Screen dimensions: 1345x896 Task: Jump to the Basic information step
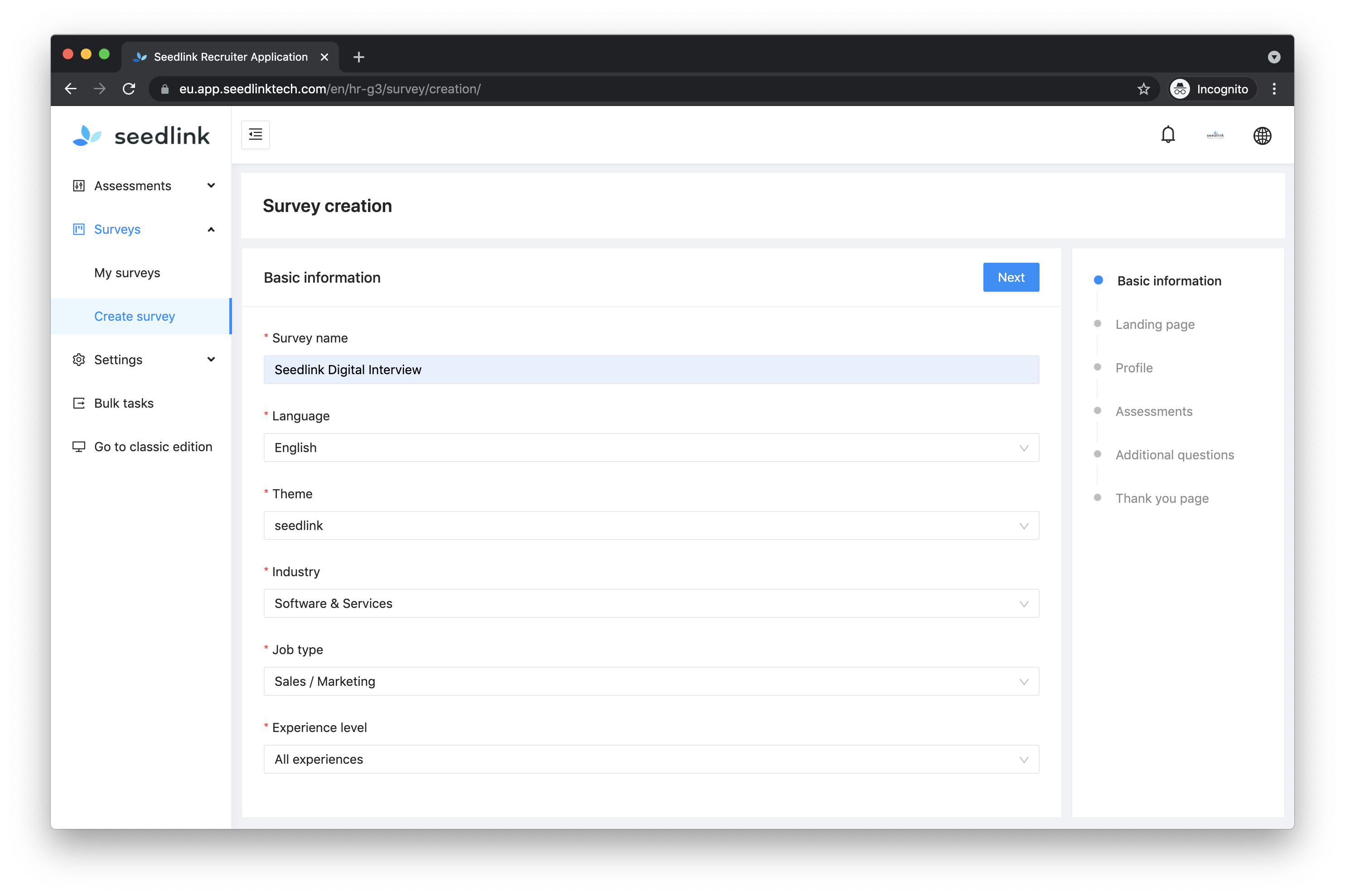pyautogui.click(x=1168, y=280)
